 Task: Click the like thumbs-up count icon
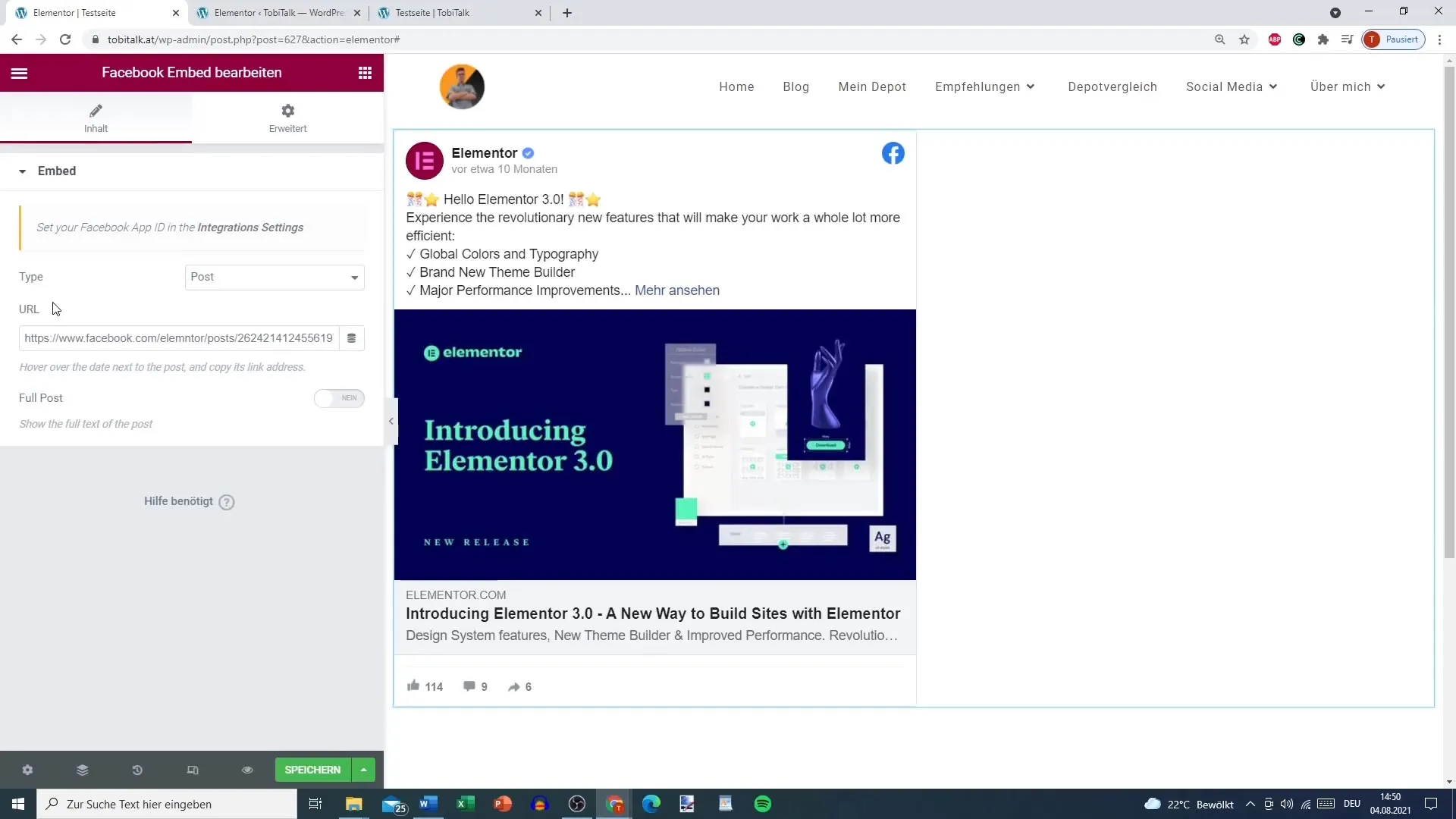point(413,686)
